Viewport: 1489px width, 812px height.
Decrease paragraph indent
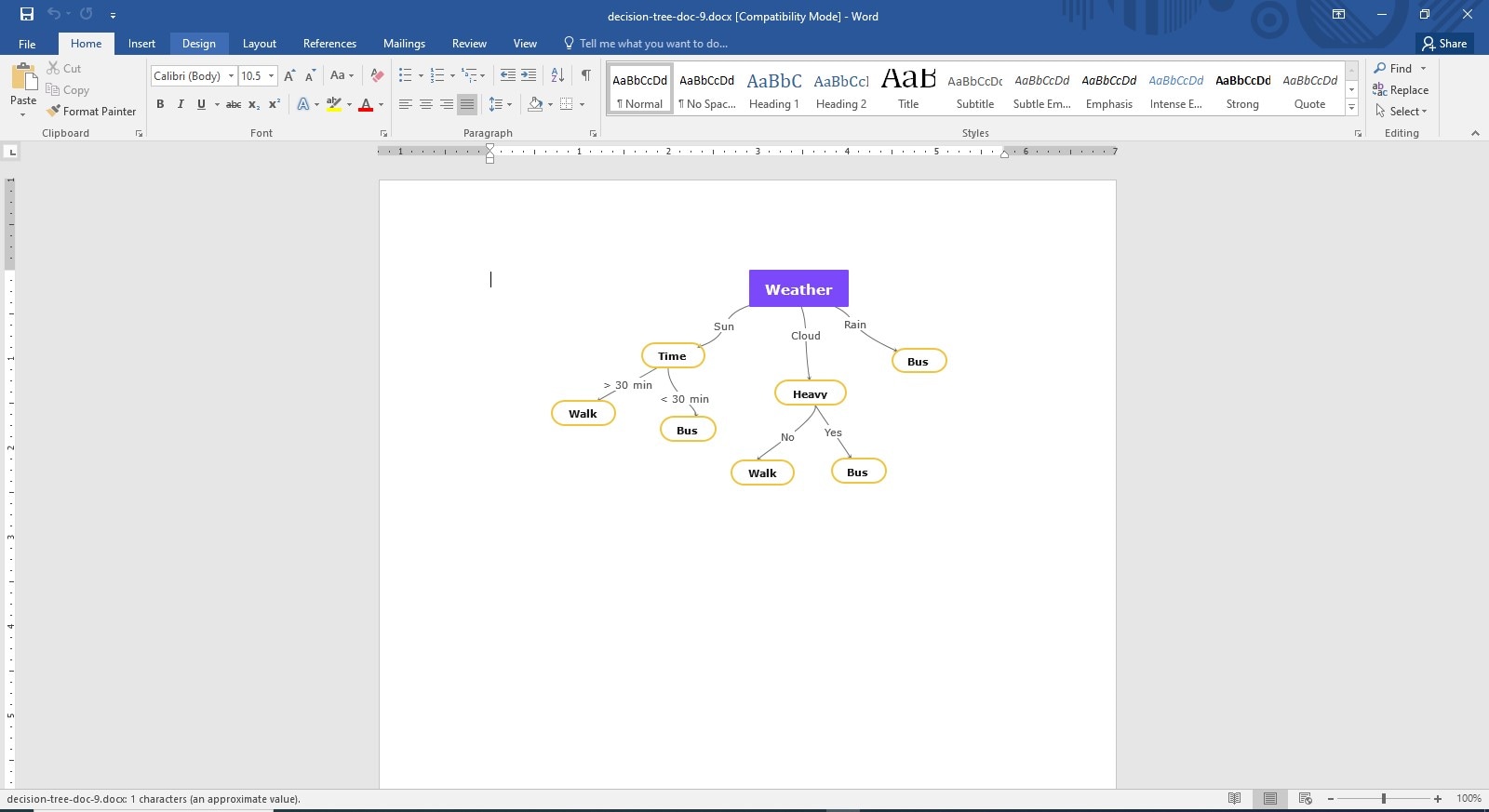(x=507, y=75)
